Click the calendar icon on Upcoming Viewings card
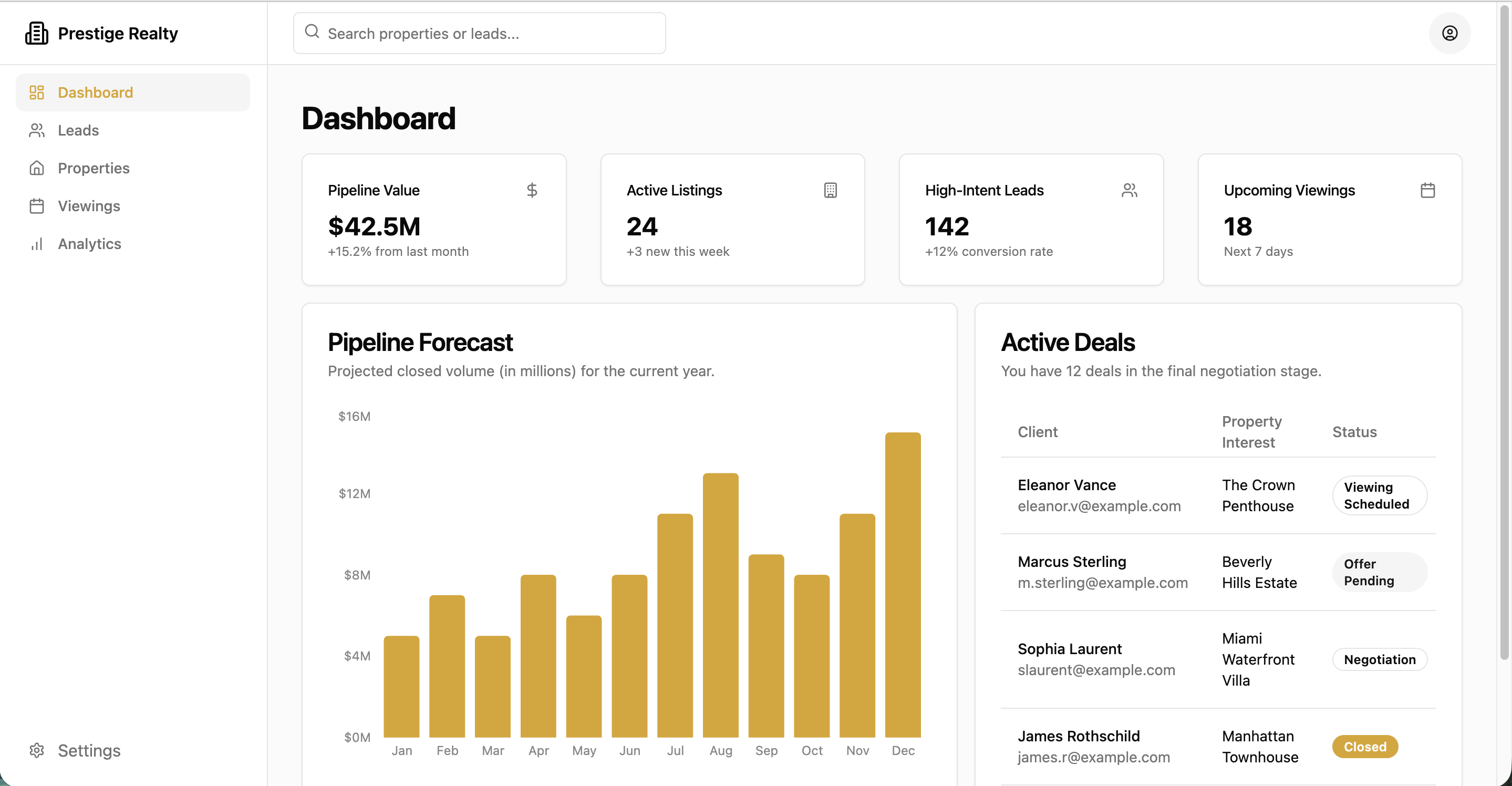Image resolution: width=1512 pixels, height=786 pixels. coord(1428,190)
